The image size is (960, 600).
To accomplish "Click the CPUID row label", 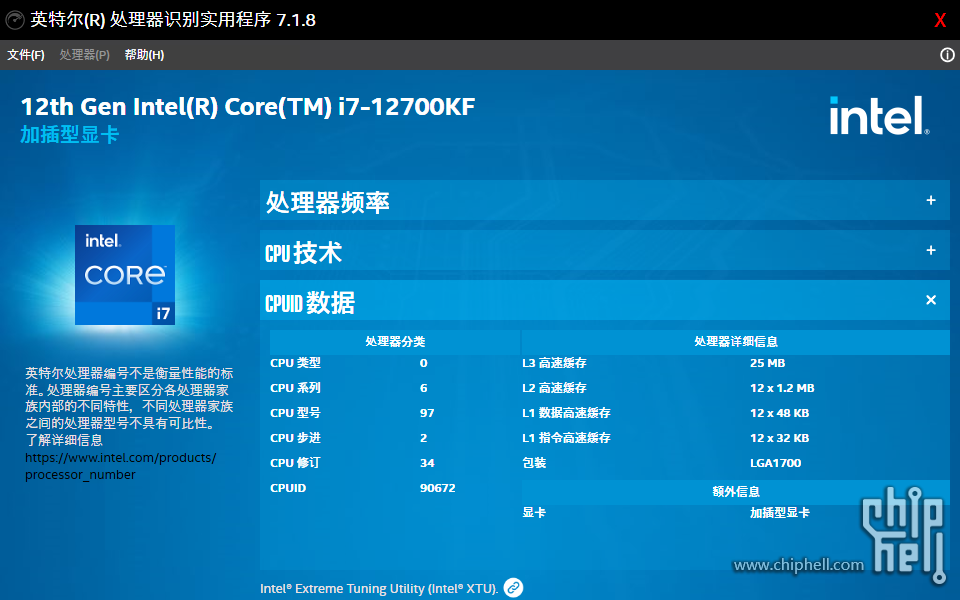I will [288, 488].
